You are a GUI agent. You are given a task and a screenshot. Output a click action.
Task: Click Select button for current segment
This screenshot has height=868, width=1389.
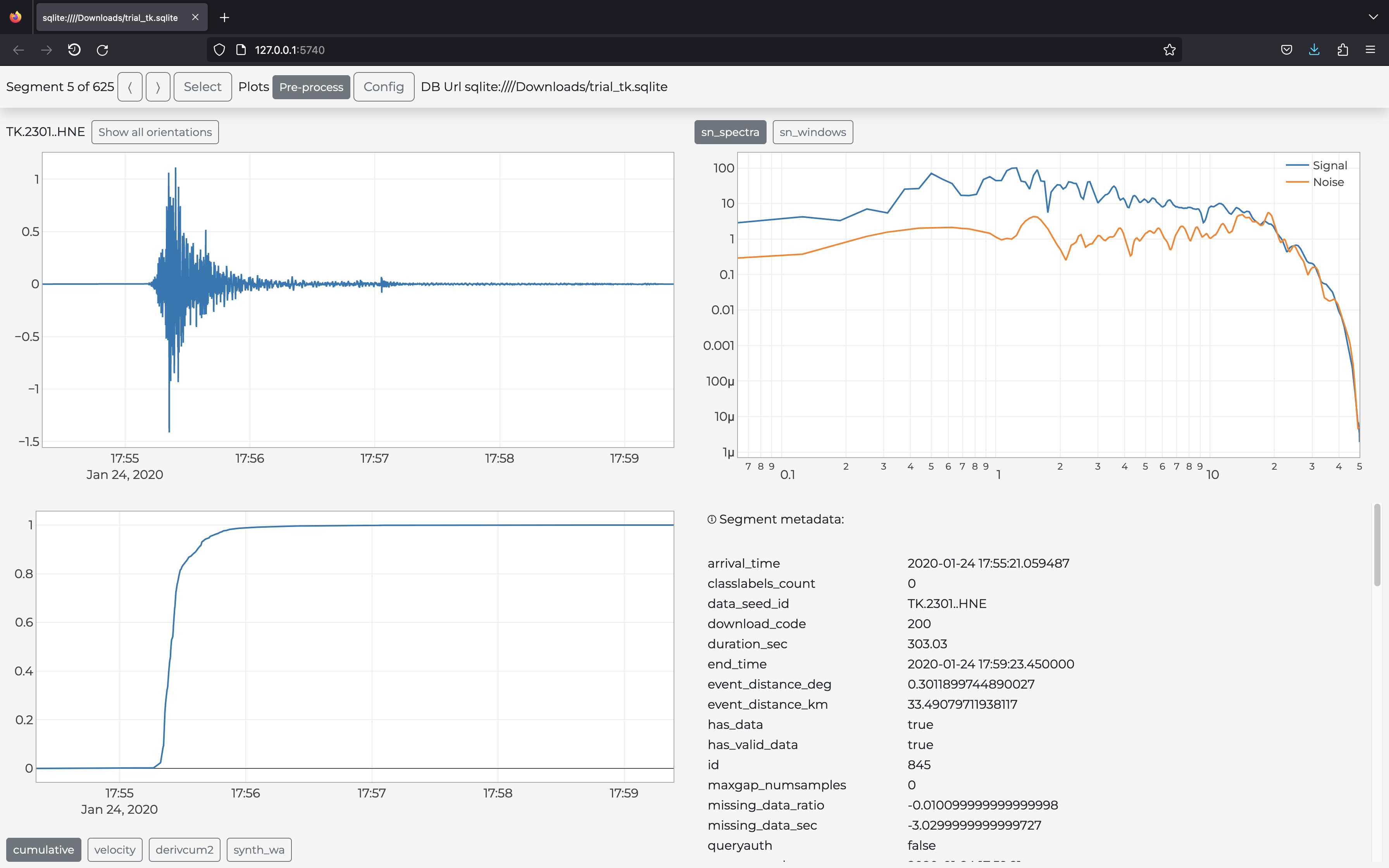click(x=202, y=86)
